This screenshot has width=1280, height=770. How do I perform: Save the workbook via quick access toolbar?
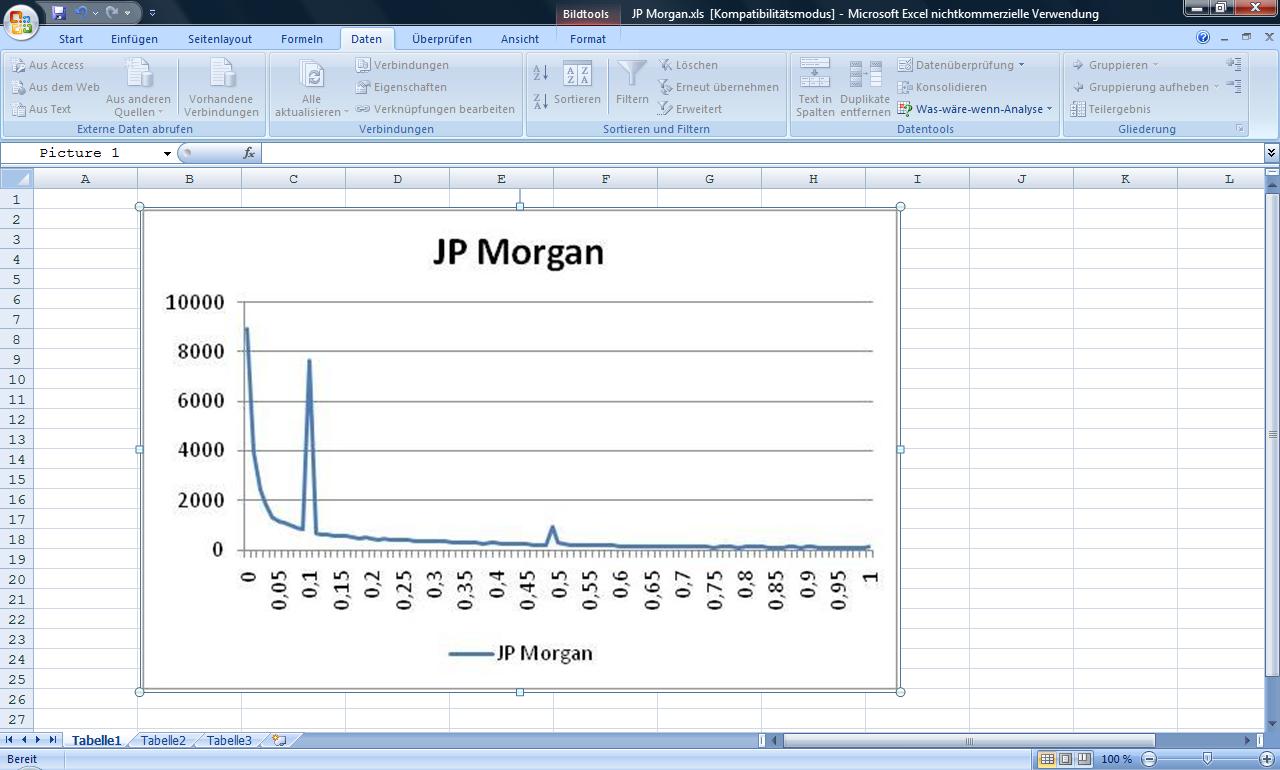click(58, 13)
